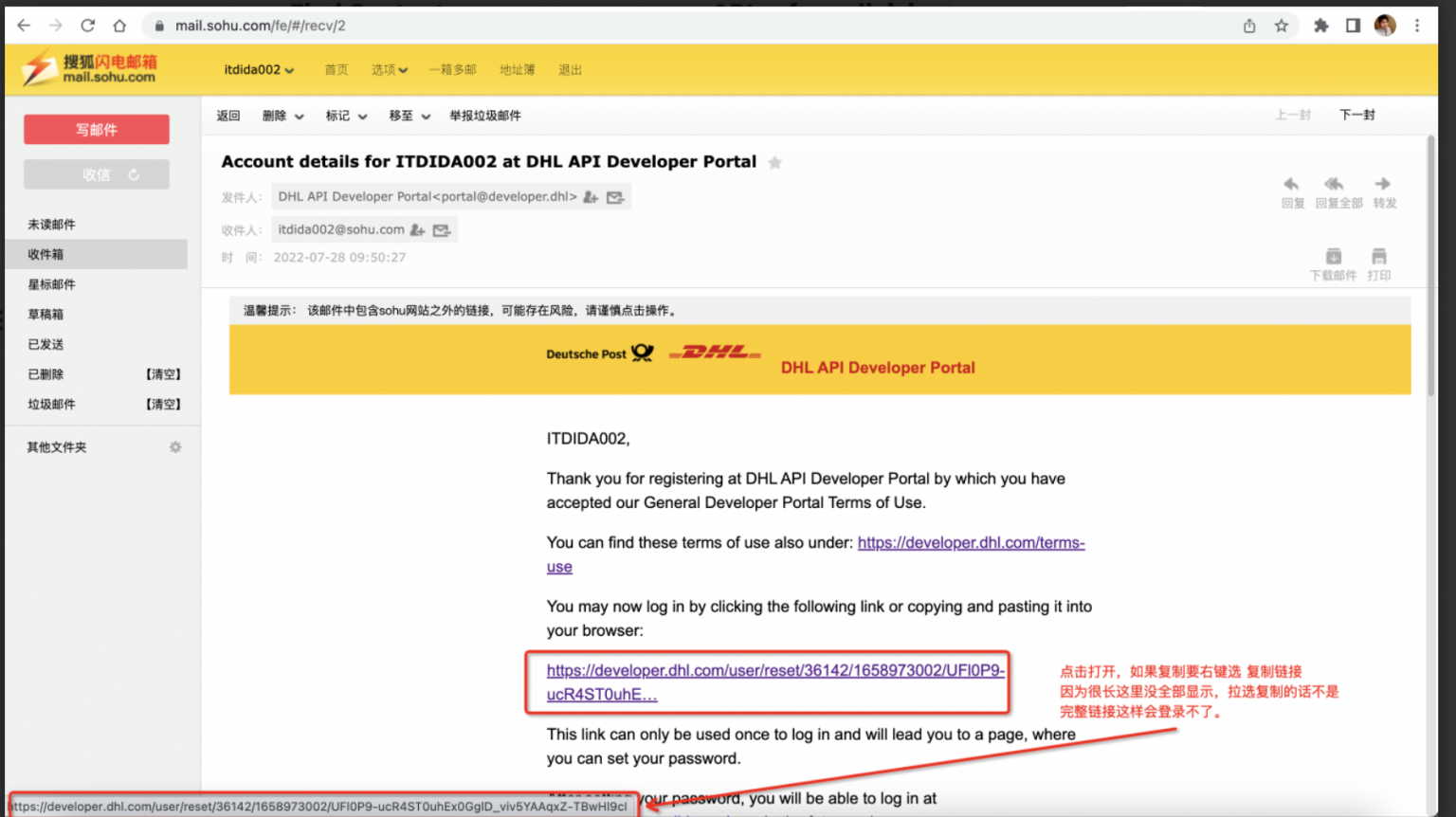Reply all to email (回复全部)
This screenshot has width=1456, height=817.
[x=1338, y=192]
